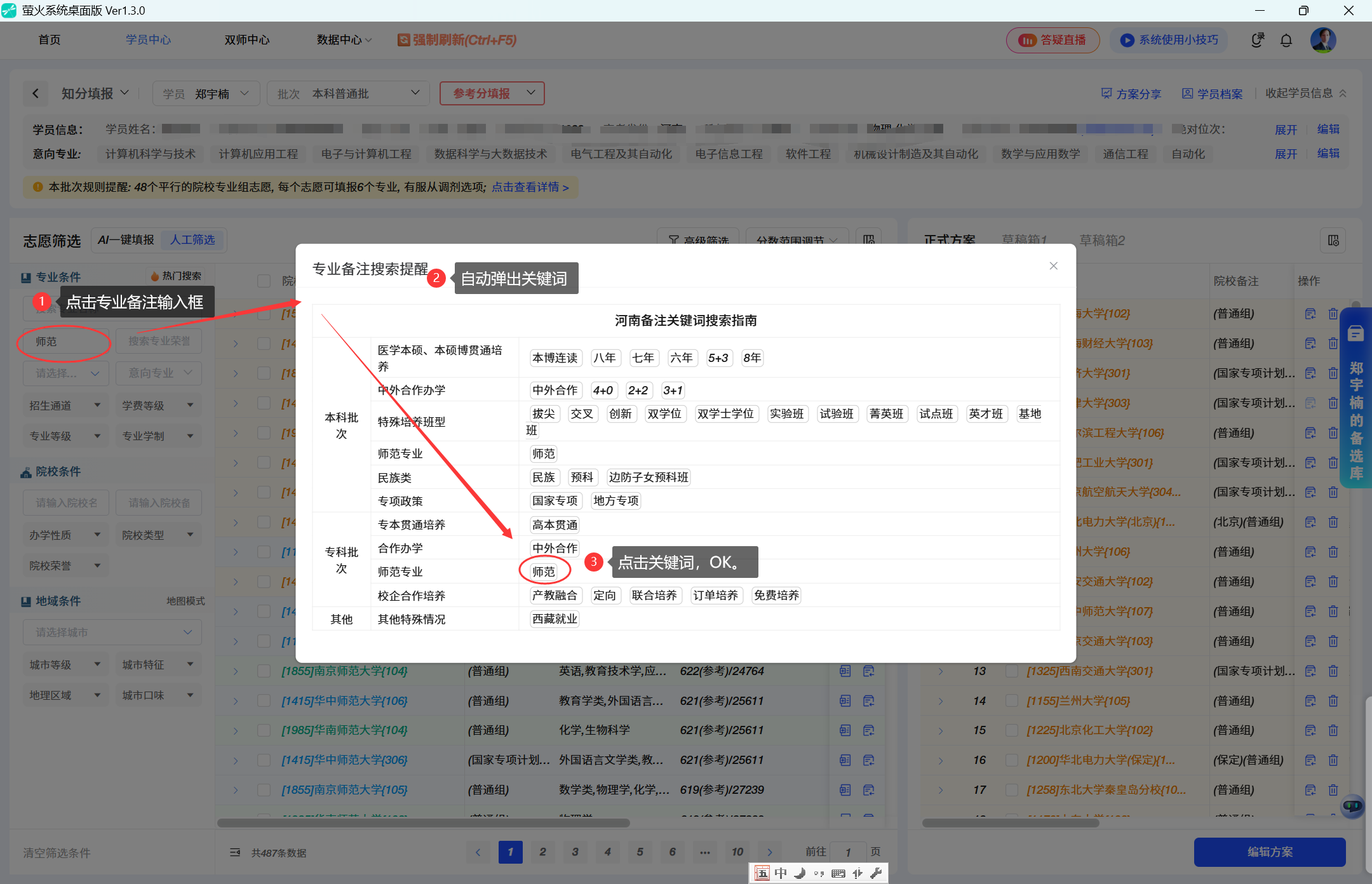Screen dimensions: 1372x884
Task: Click the 热门搜索 flame icon
Action: click(154, 276)
